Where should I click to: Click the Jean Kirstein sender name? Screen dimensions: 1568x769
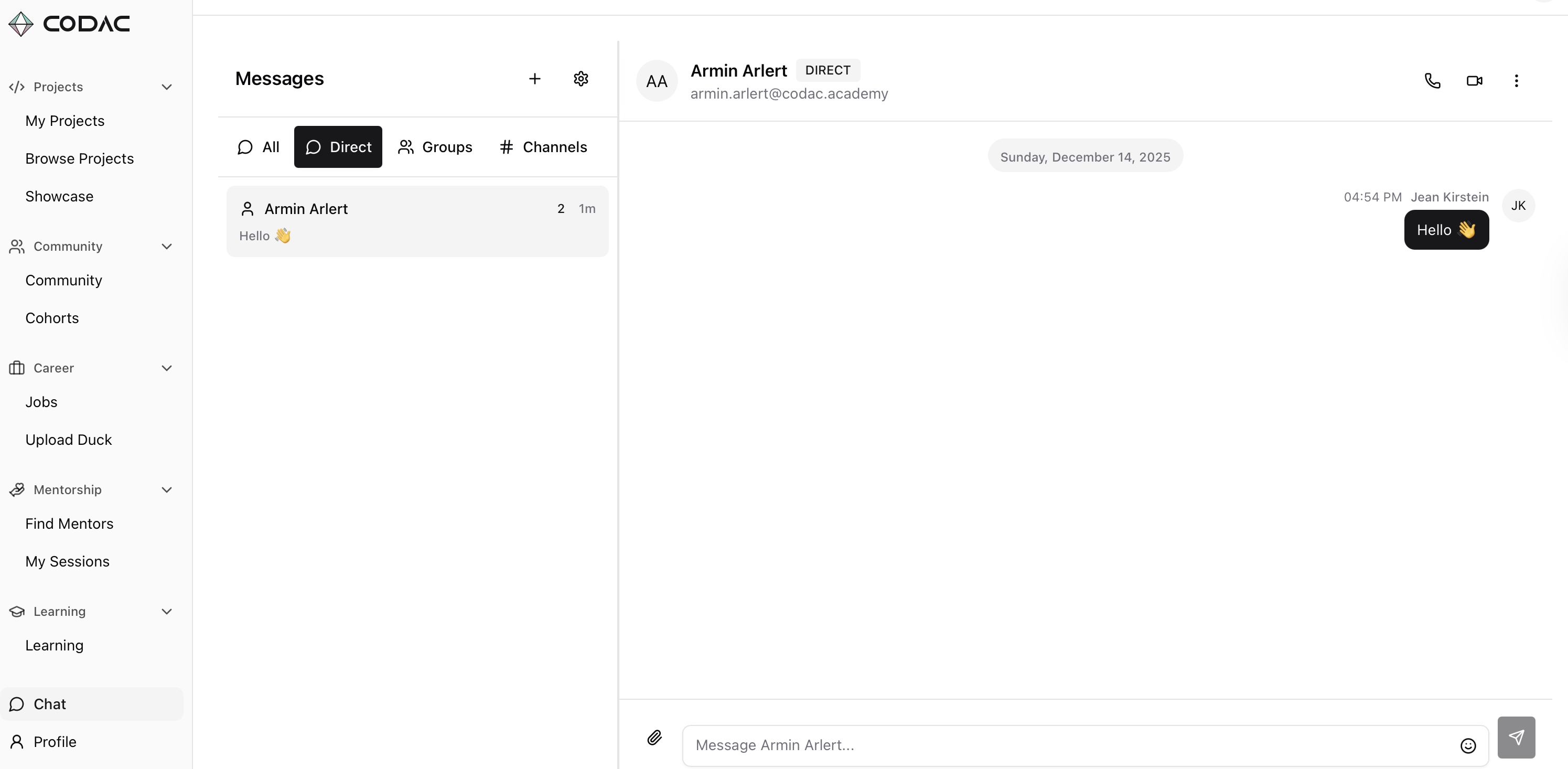pos(1450,197)
